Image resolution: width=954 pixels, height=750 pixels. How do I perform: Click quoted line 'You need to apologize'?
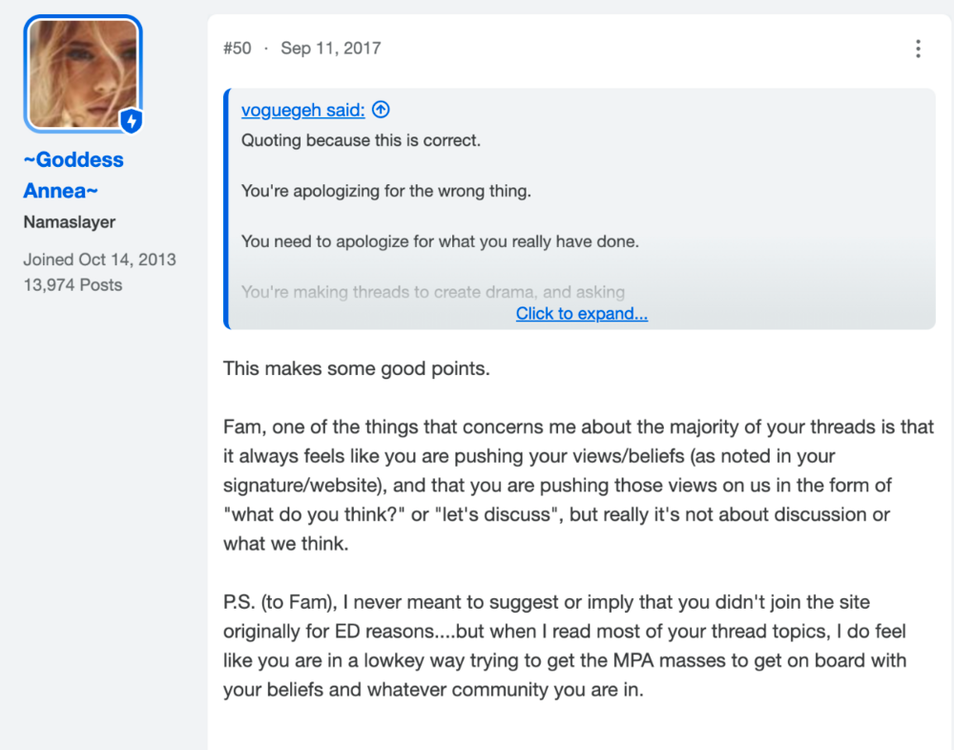click(440, 241)
